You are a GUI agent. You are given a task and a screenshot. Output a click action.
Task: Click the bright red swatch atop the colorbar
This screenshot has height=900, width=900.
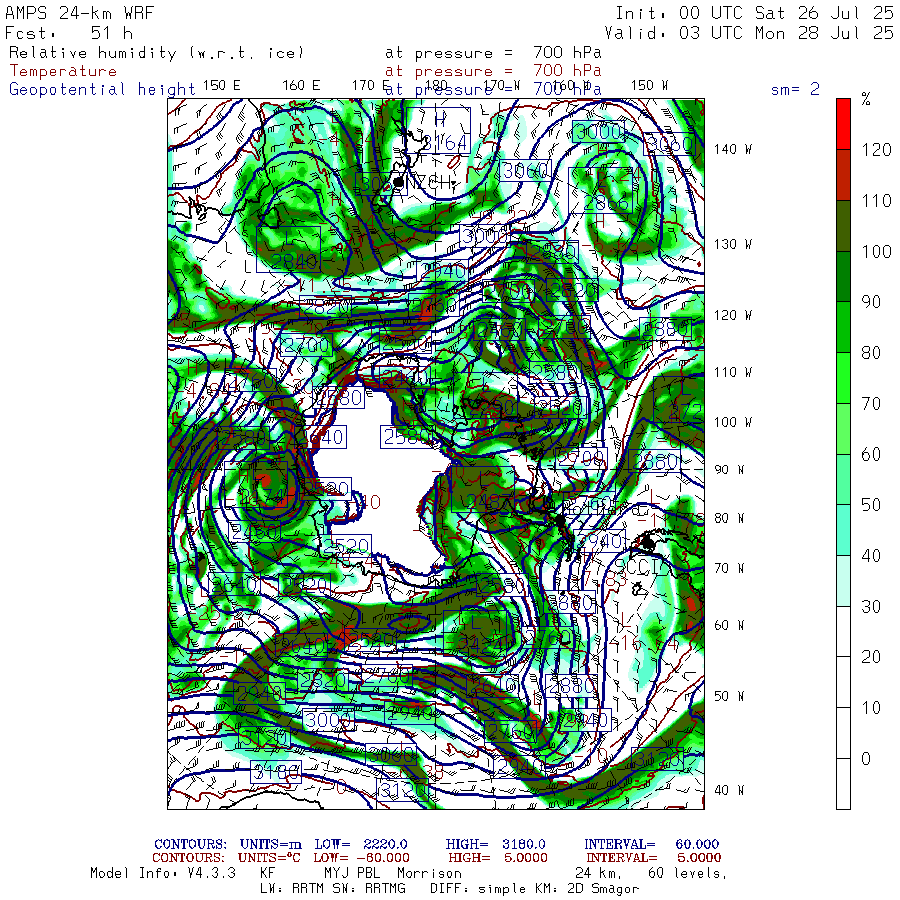click(843, 124)
